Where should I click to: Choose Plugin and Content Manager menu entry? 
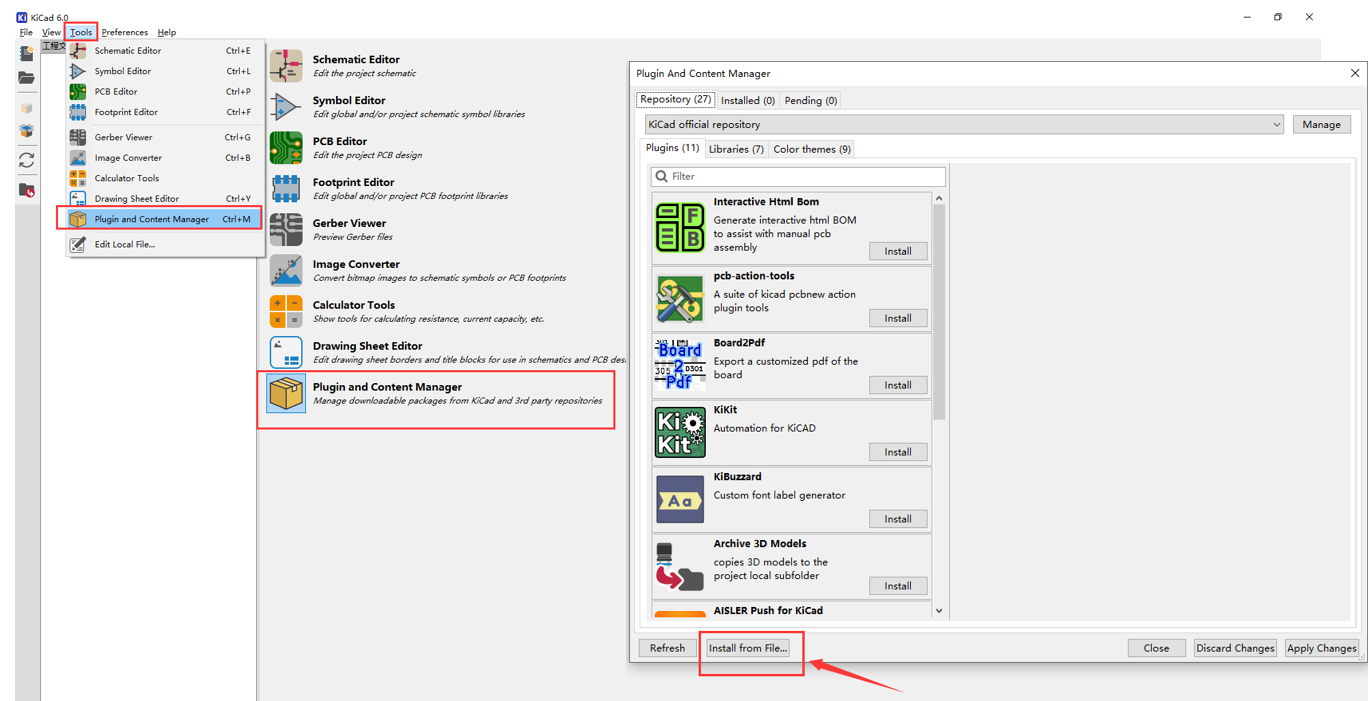coord(152,219)
